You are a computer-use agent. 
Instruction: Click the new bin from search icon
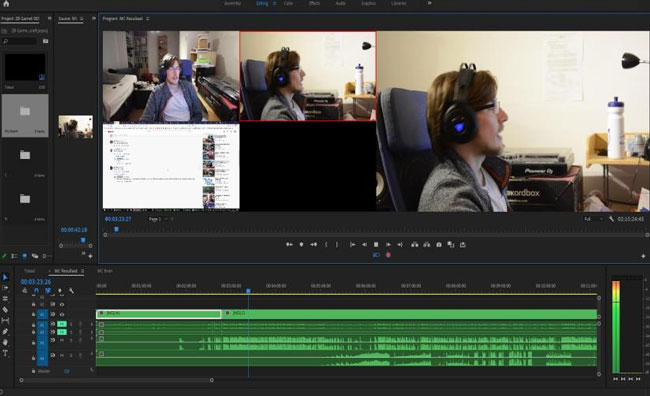(x=45, y=41)
